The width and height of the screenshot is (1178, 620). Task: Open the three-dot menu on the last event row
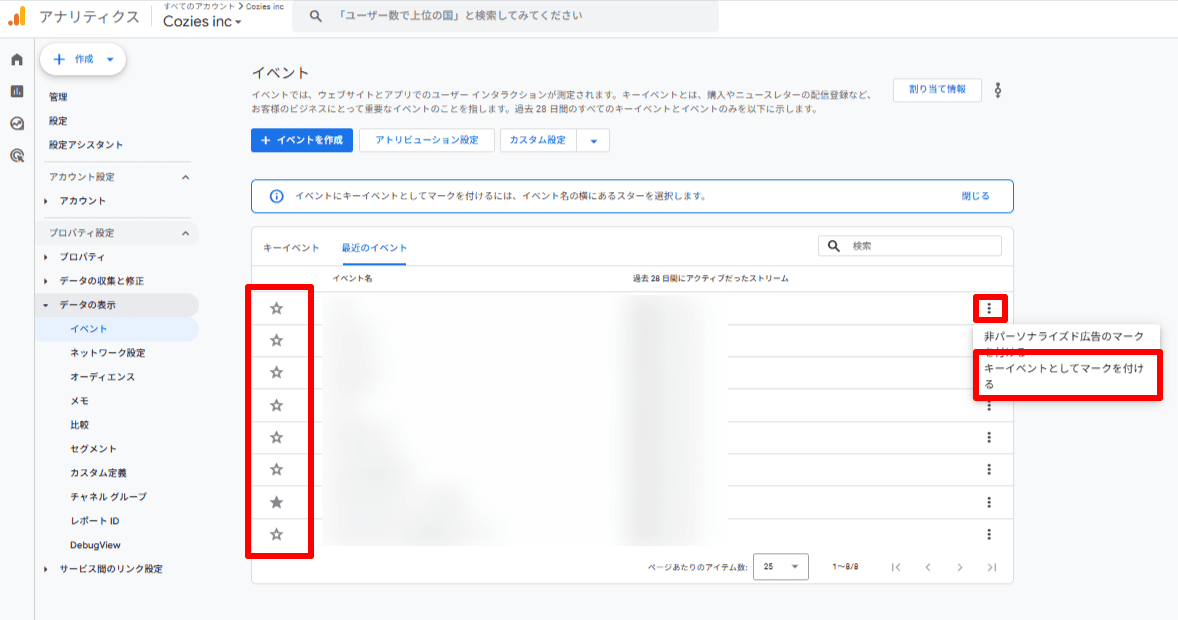[988, 535]
